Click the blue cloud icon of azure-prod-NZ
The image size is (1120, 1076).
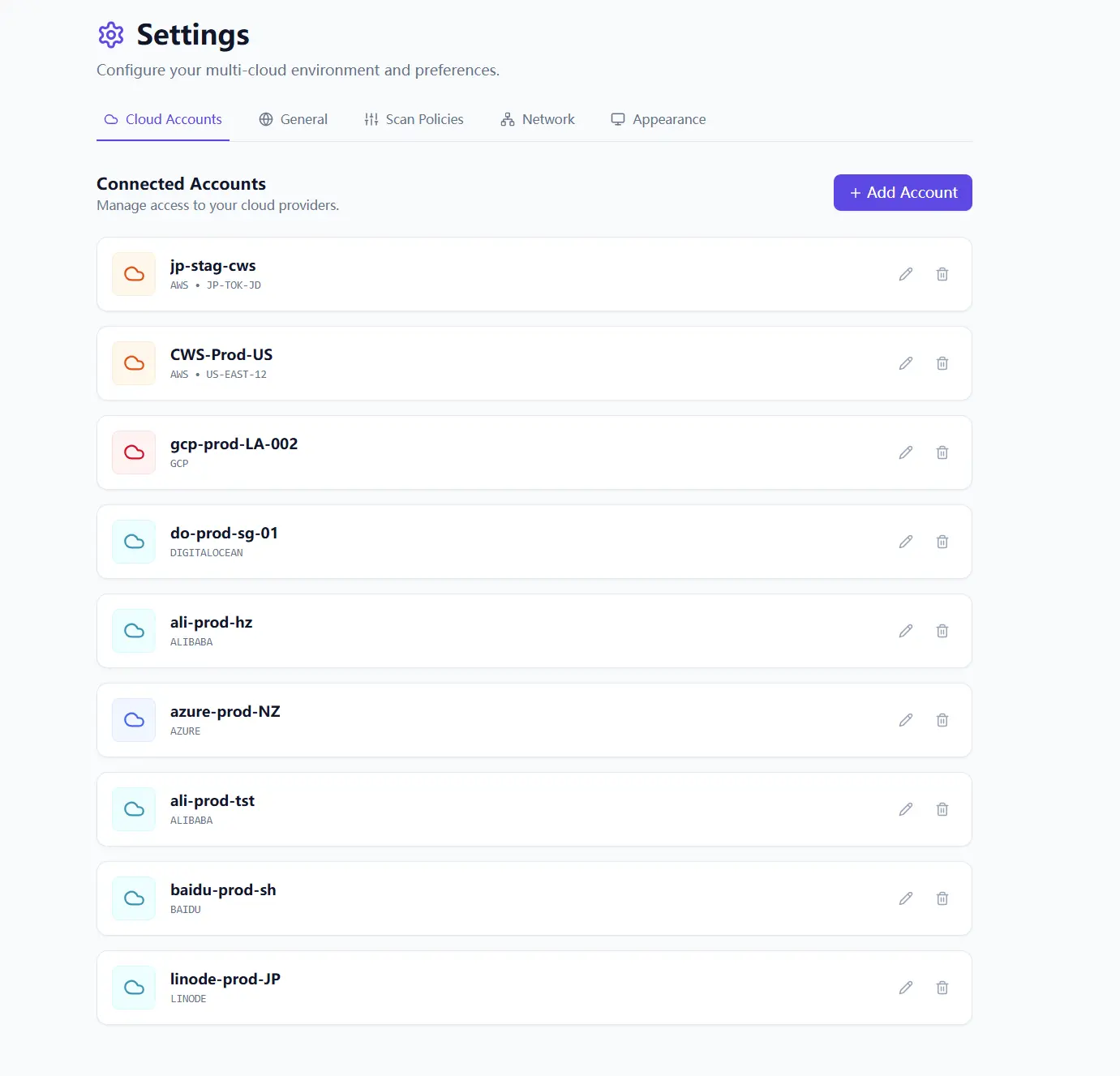[134, 720]
